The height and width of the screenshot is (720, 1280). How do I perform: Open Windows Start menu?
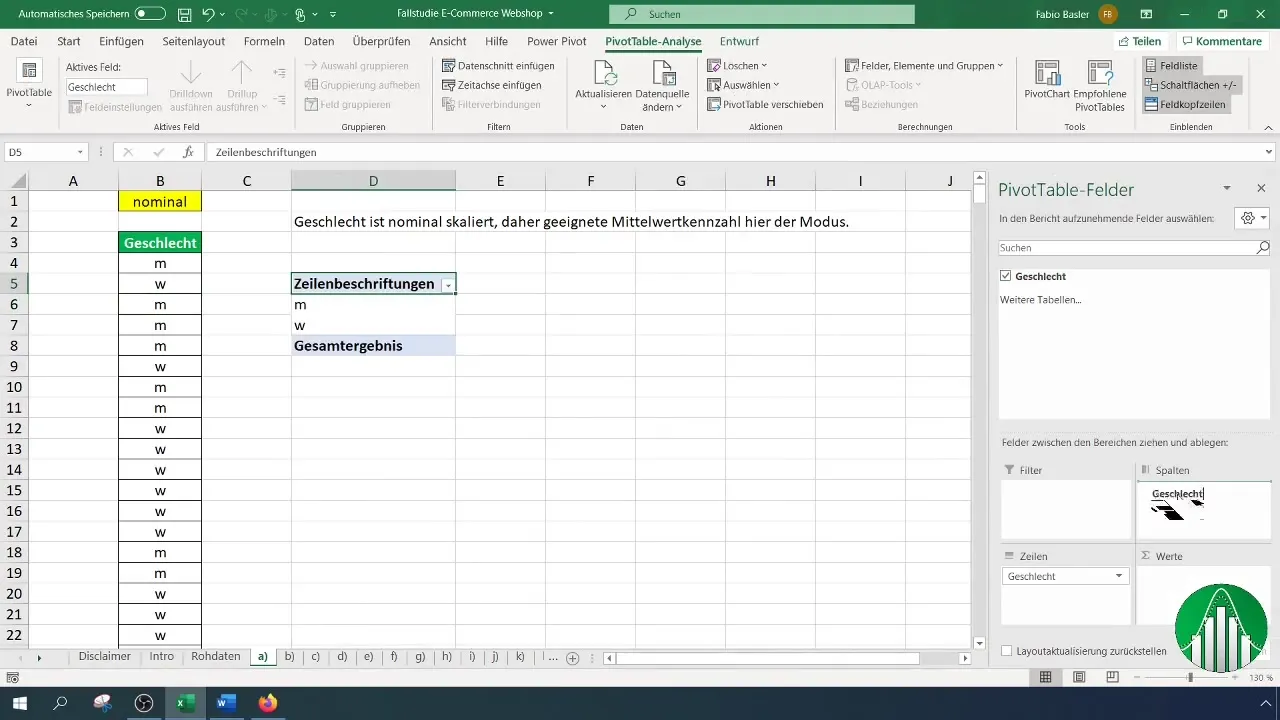pyautogui.click(x=19, y=703)
